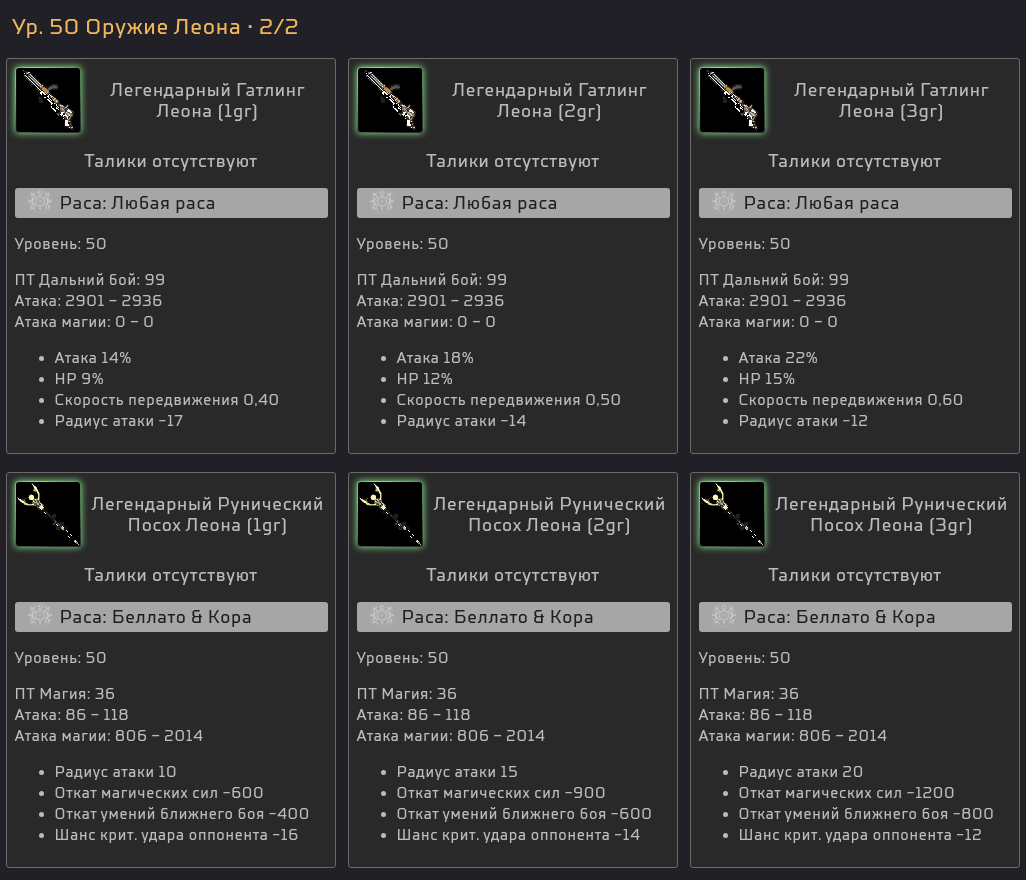Click race gear icon in Посох (1gr) card
1026x880 pixels.
click(x=40, y=616)
